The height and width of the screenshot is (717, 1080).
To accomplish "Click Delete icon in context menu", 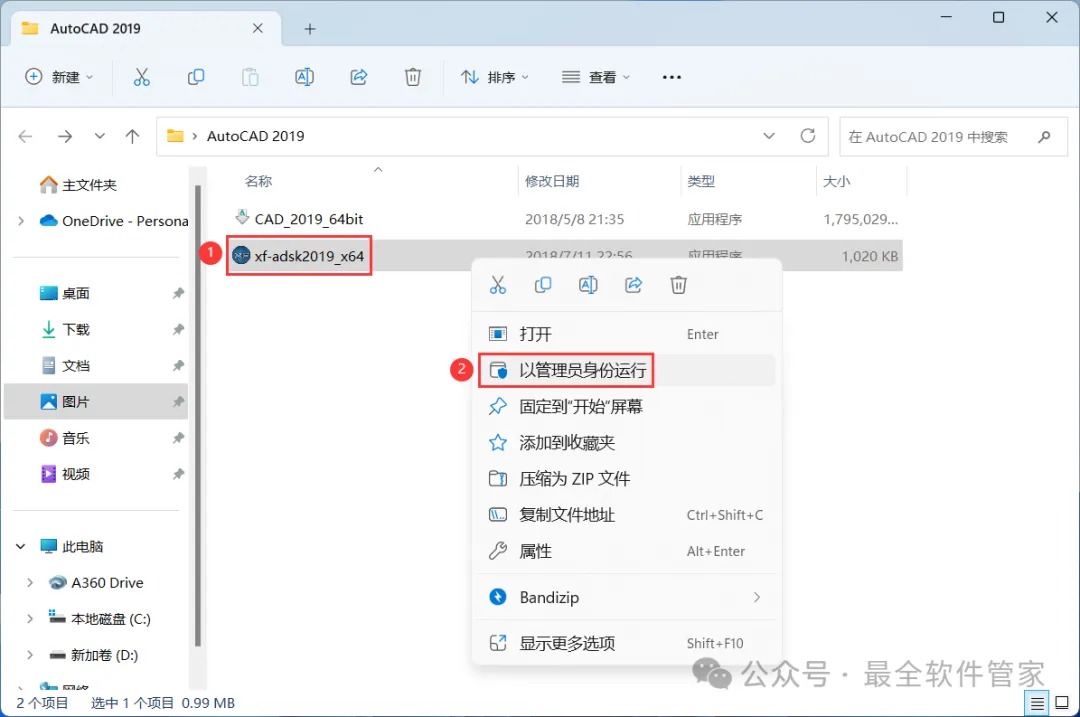I will coord(678,285).
